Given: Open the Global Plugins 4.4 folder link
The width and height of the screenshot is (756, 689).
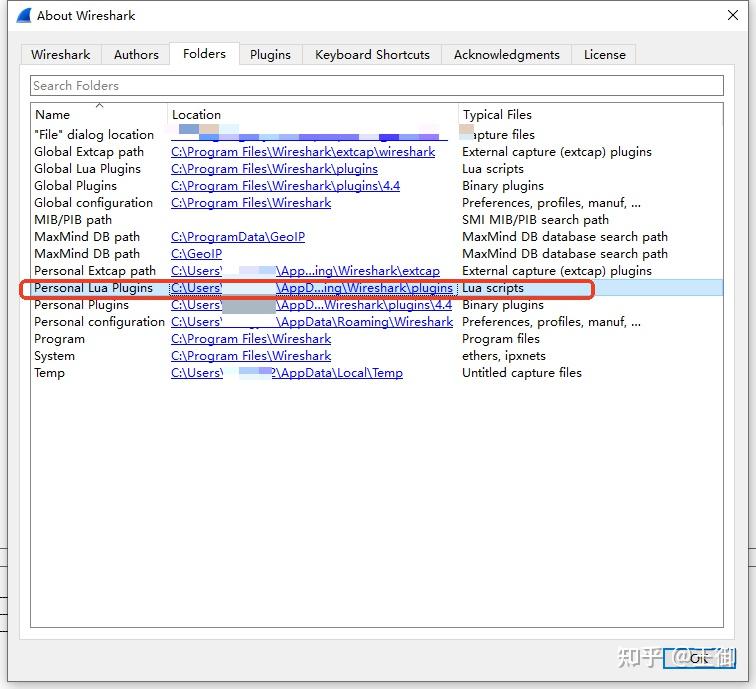Looking at the screenshot, I should click(285, 186).
